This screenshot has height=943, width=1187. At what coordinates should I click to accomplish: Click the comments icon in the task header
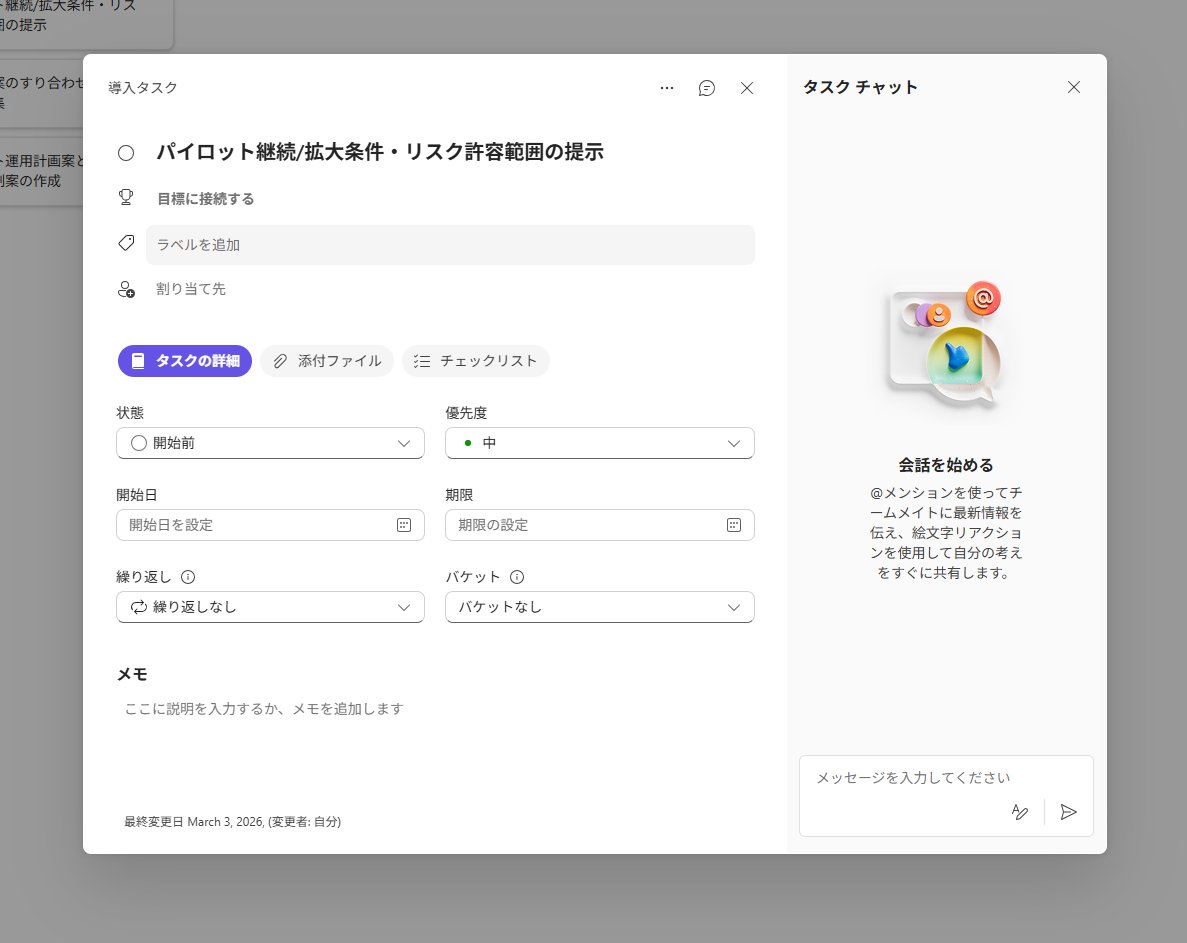[707, 88]
